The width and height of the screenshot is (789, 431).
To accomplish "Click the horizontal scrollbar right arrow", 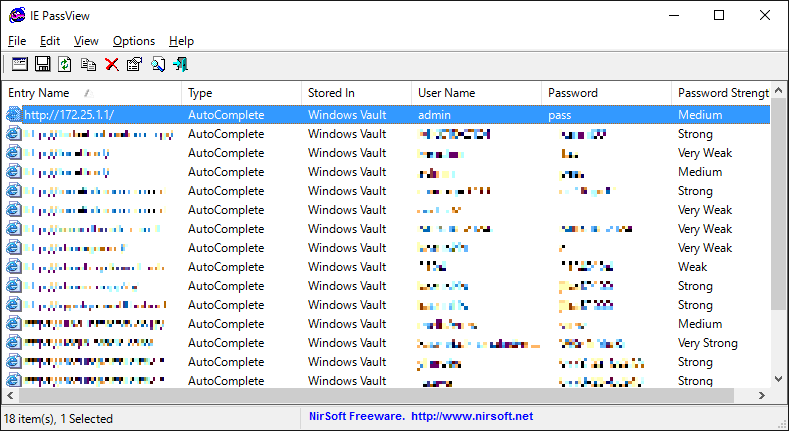I will (762, 397).
